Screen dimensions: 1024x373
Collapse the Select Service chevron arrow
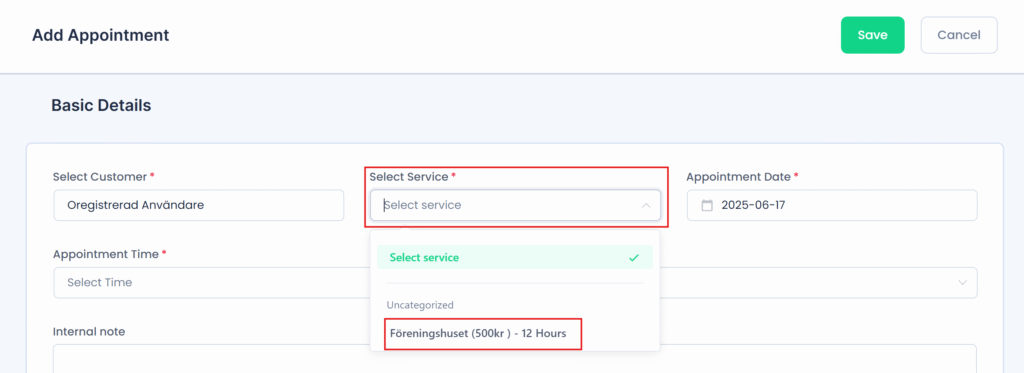[x=646, y=205]
